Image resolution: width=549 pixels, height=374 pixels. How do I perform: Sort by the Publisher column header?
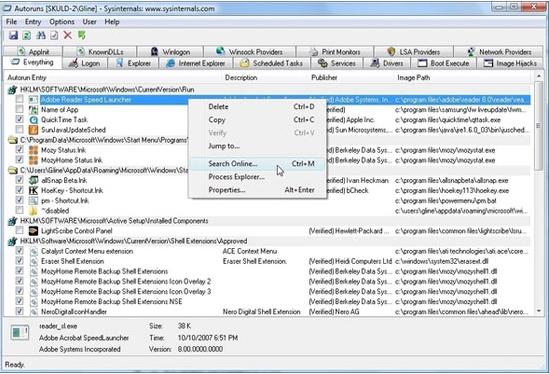point(324,78)
